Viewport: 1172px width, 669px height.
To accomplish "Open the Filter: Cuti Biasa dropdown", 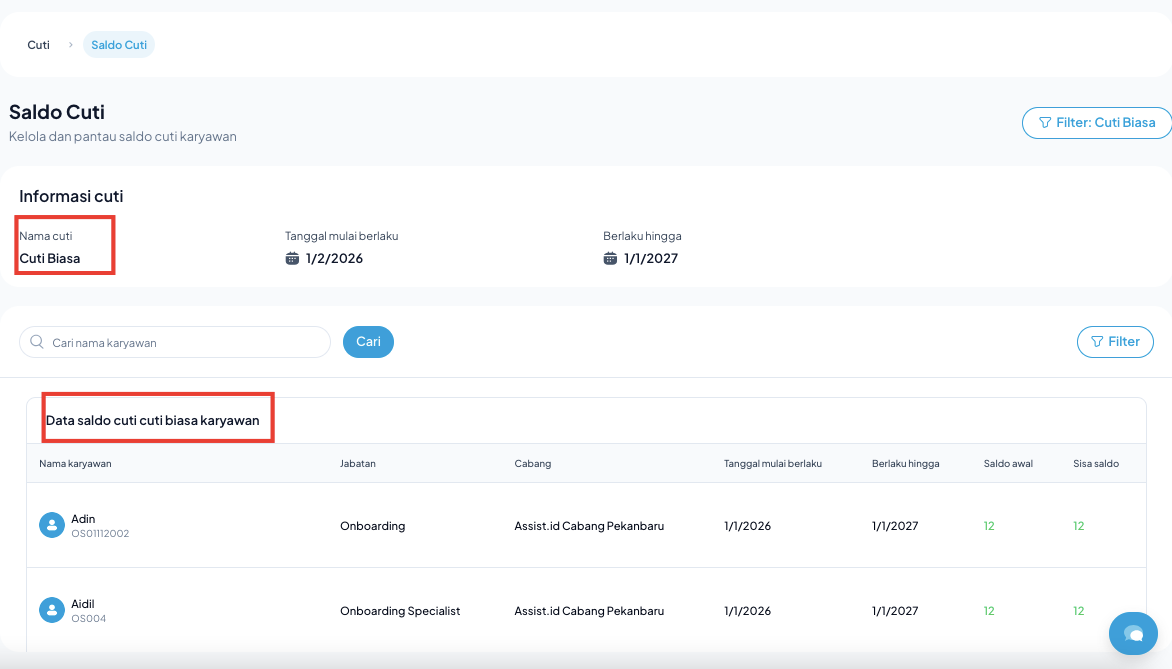I will 1097,123.
